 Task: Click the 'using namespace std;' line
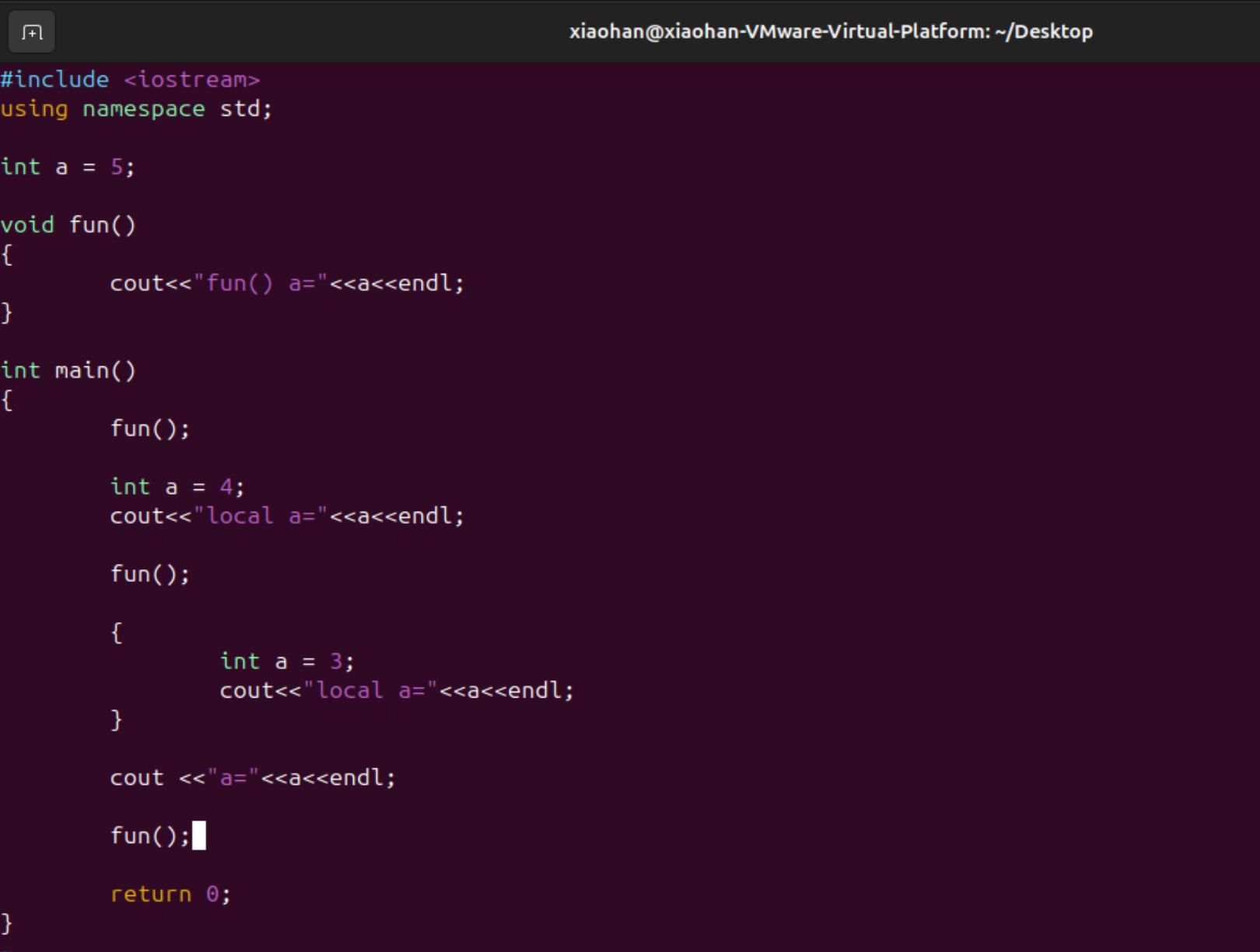tap(136, 109)
